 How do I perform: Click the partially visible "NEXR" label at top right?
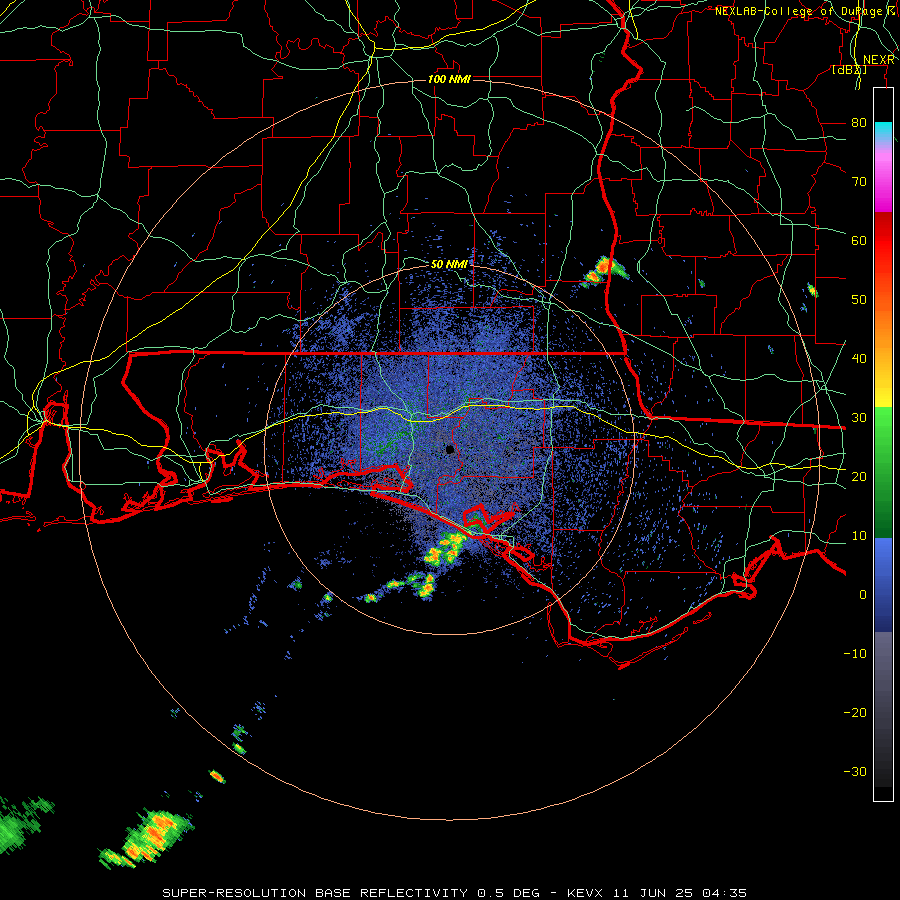pyautogui.click(x=878, y=60)
